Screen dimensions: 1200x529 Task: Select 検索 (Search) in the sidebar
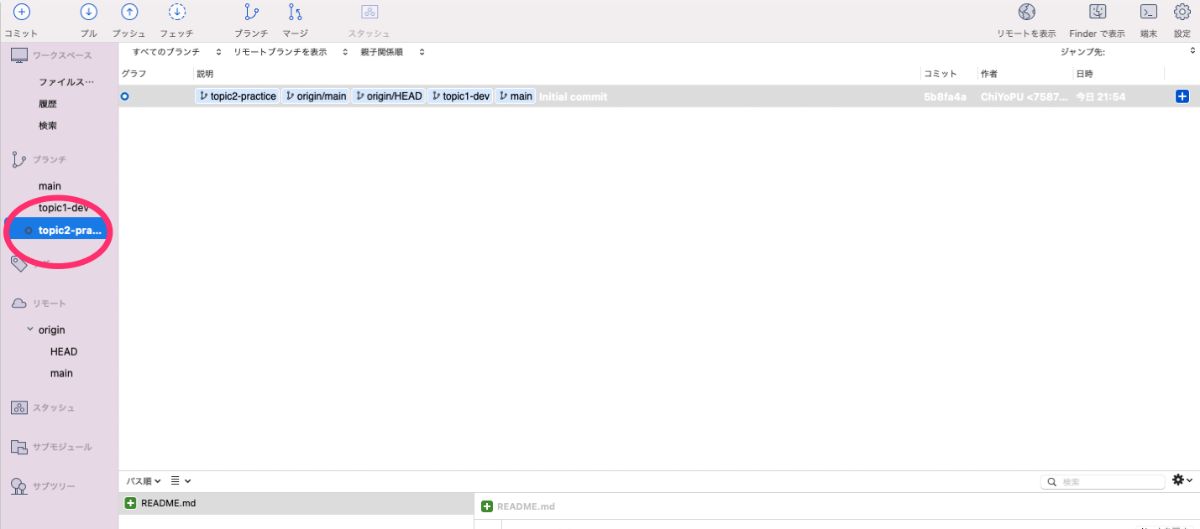(48, 126)
